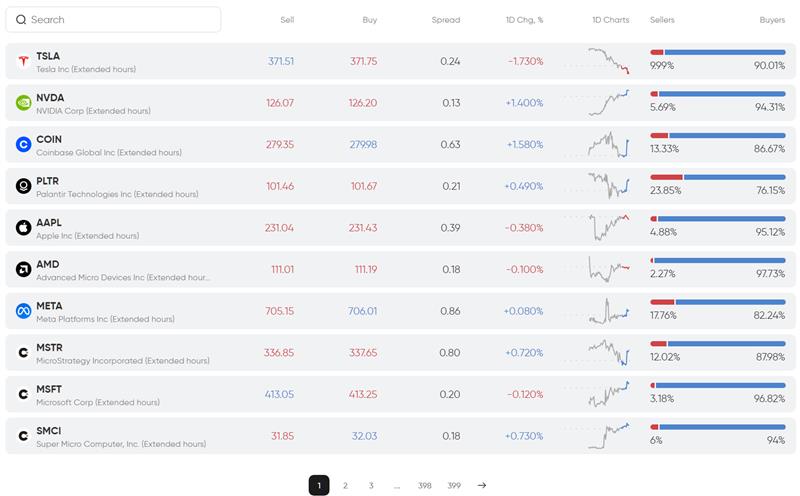
Task: Go to next page with arrow
Action: 482,485
